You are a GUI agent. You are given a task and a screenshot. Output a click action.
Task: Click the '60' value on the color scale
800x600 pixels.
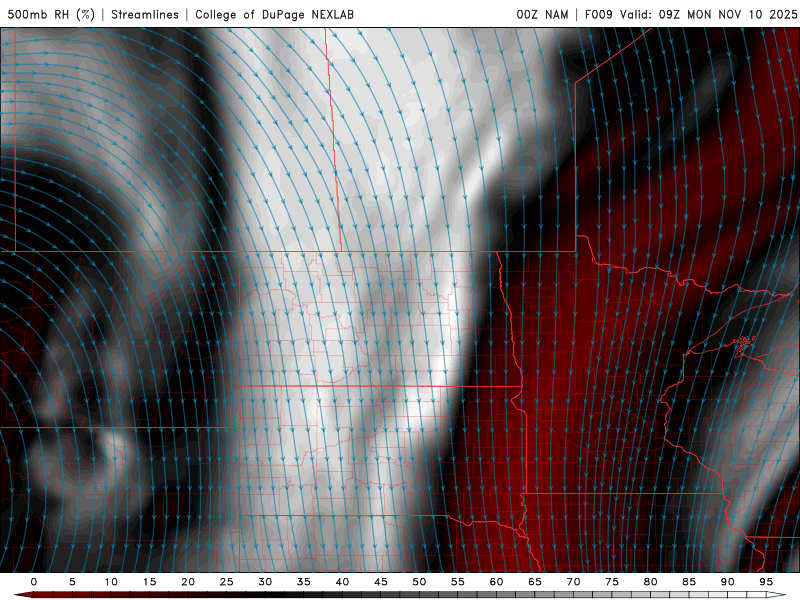[496, 582]
